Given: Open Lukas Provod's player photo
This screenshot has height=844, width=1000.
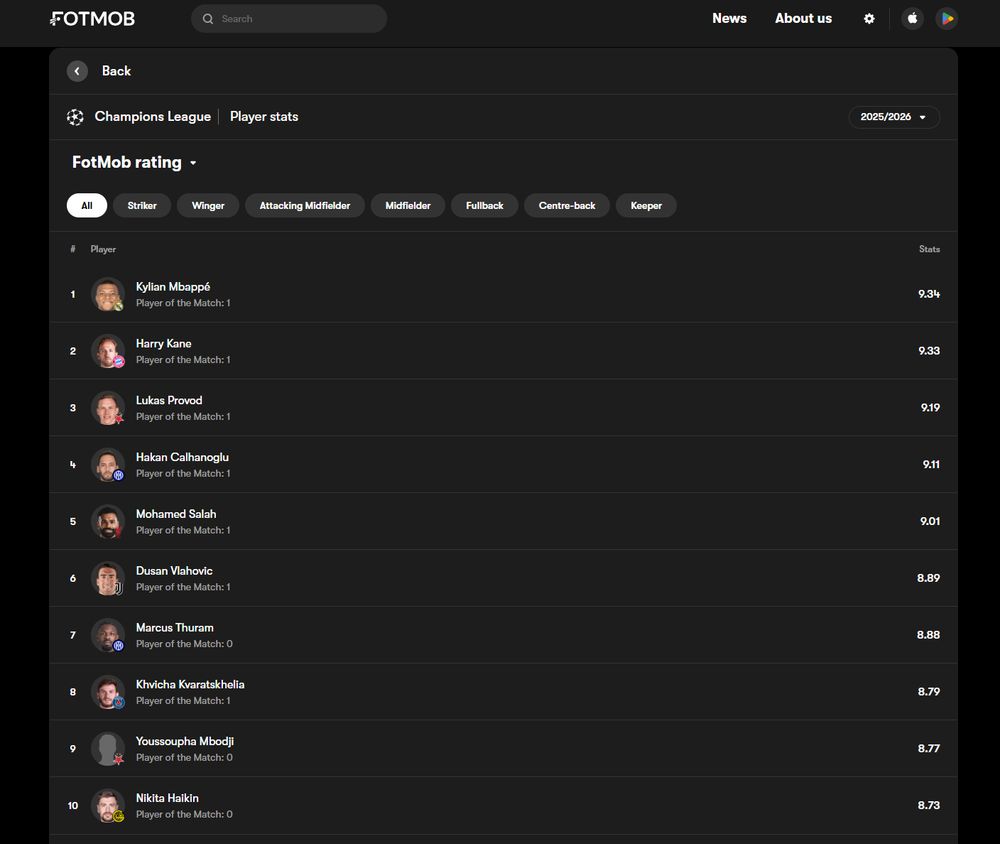Looking at the screenshot, I should tap(108, 408).
